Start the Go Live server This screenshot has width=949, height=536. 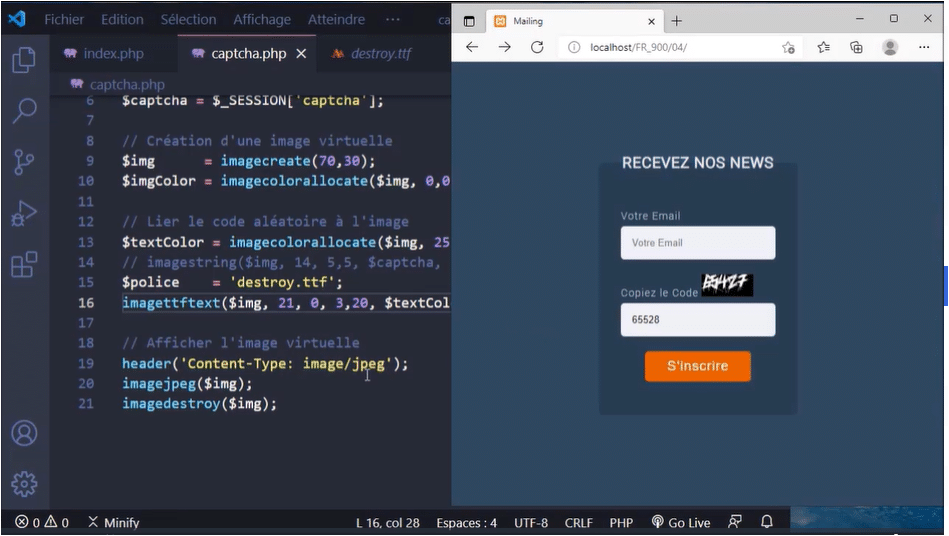point(681,522)
